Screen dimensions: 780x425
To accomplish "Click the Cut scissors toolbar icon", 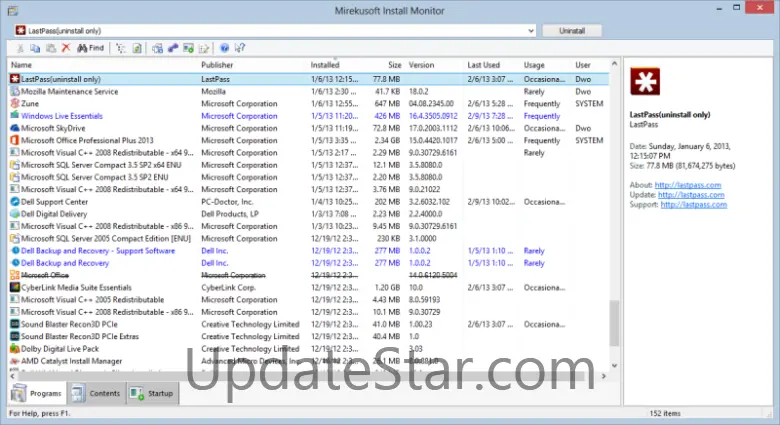I will coord(20,48).
